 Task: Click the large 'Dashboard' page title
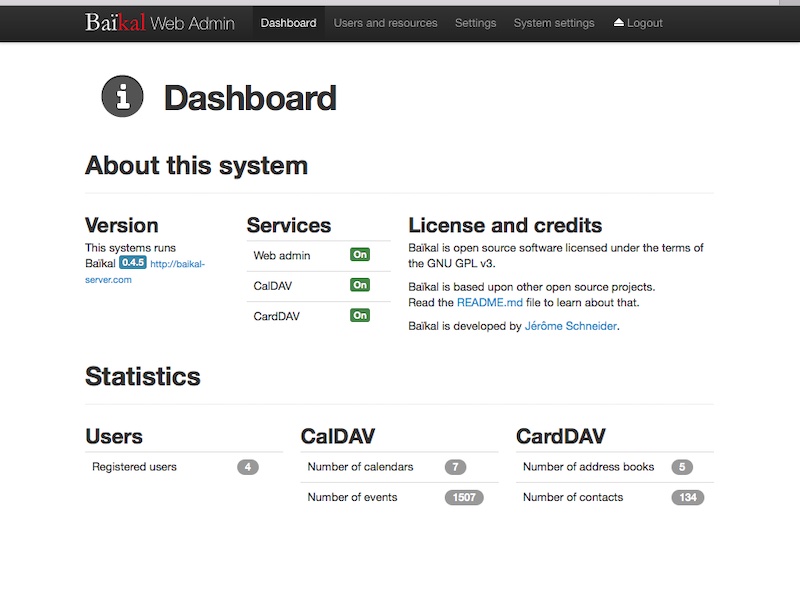pos(250,98)
